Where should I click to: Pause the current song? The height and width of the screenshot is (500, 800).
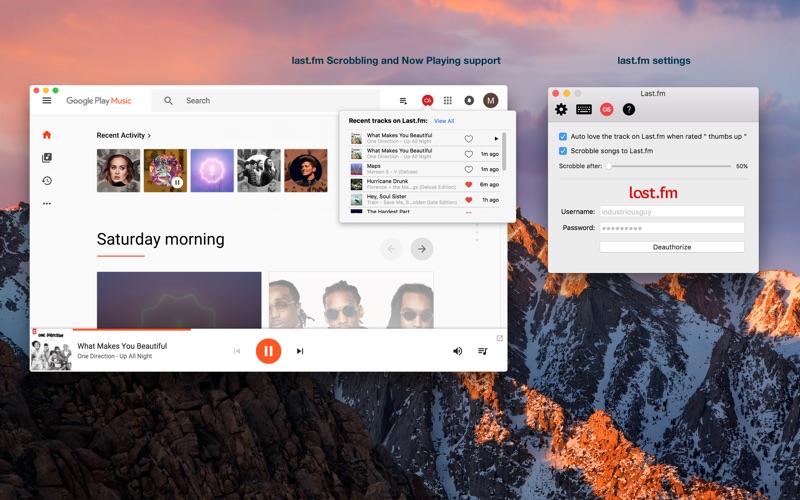click(x=268, y=351)
